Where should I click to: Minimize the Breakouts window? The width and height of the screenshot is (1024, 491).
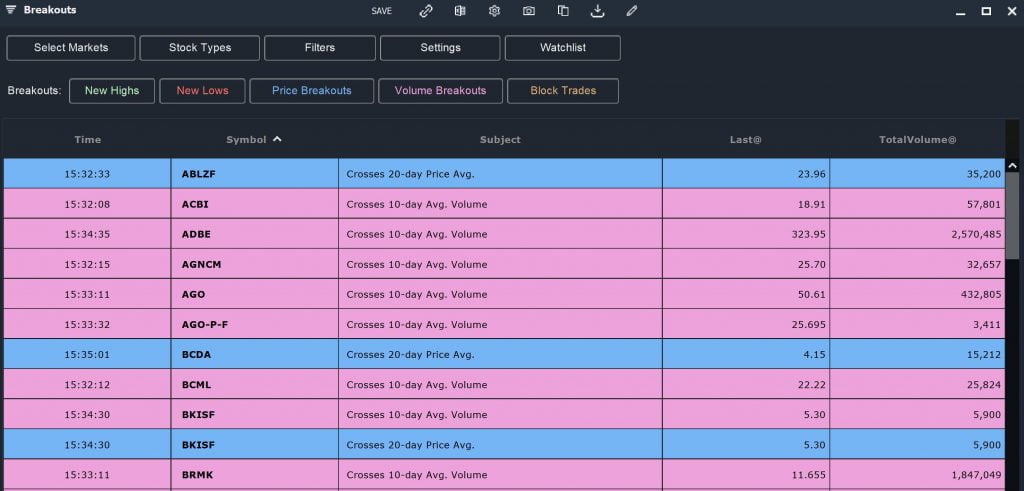click(961, 12)
